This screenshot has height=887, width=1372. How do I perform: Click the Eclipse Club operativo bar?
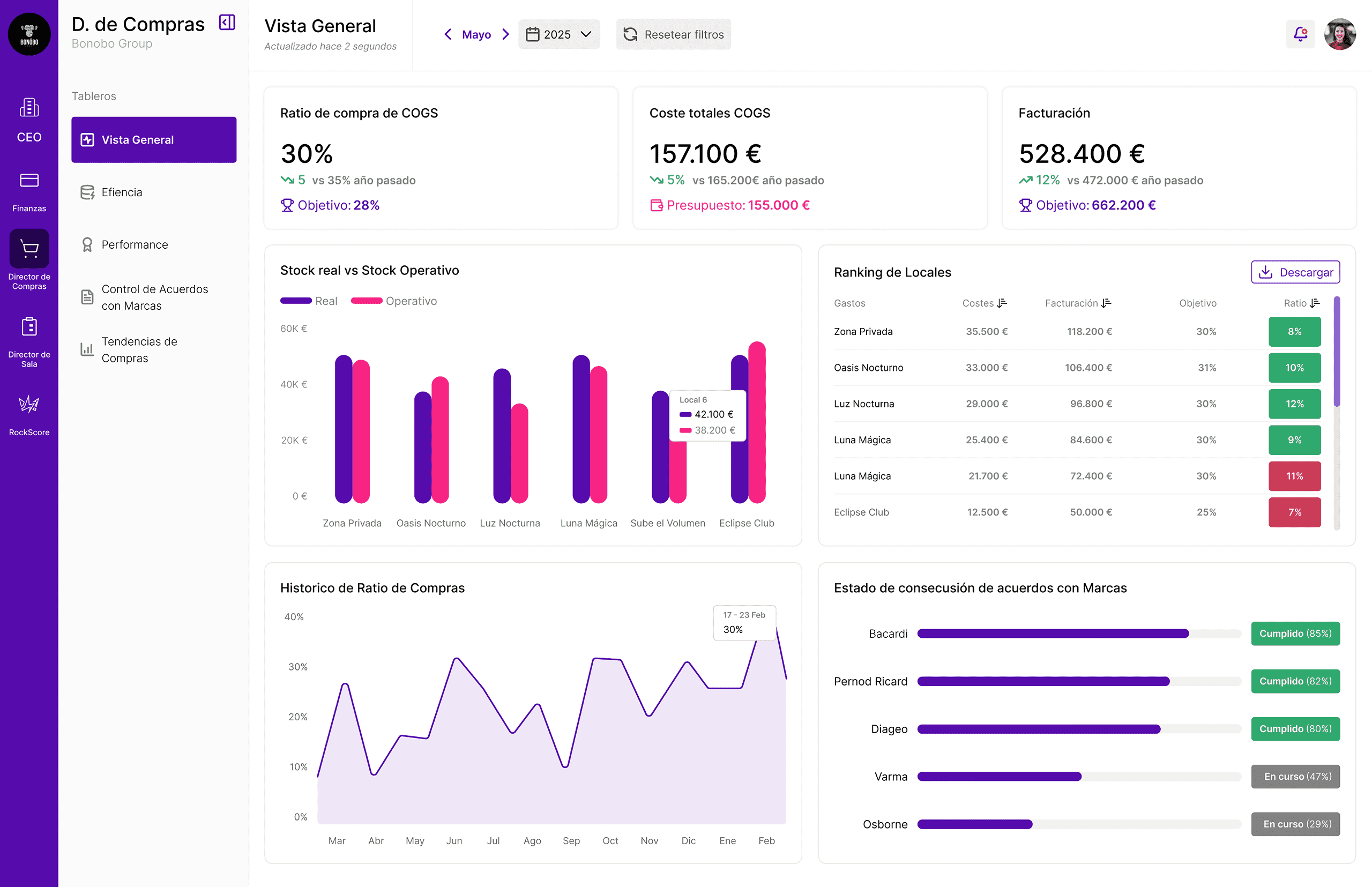pyautogui.click(x=757, y=422)
